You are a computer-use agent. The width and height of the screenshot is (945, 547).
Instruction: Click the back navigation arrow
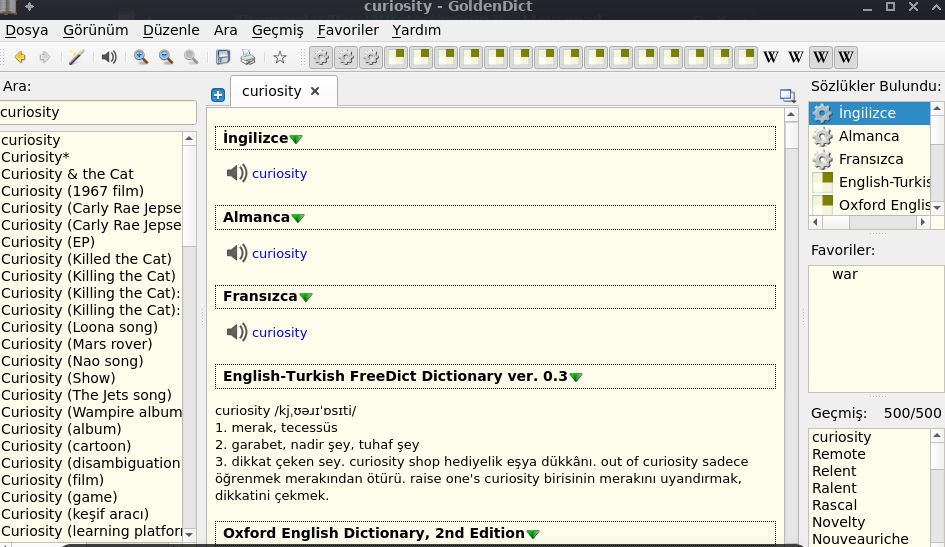19,58
